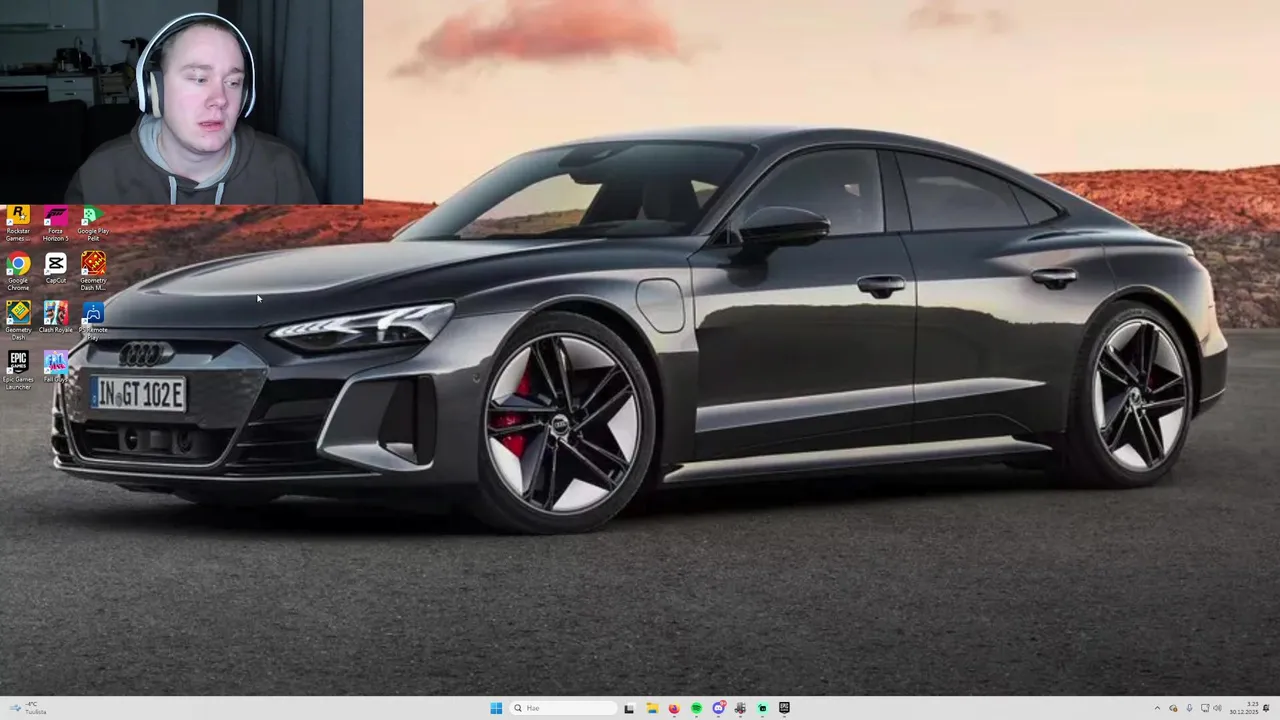Open the volume control speaker icon
Image resolution: width=1280 pixels, height=720 pixels.
[x=1217, y=708]
